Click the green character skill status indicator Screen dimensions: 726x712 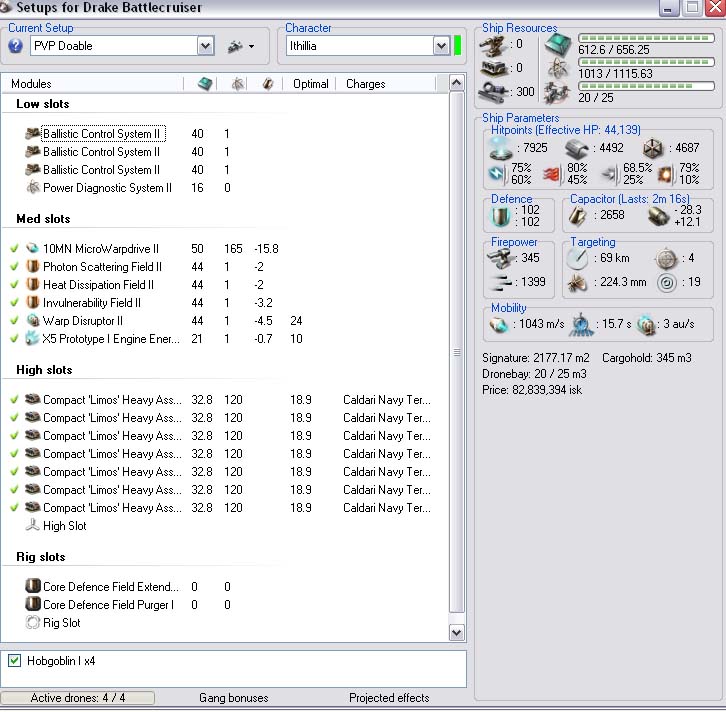pyautogui.click(x=457, y=46)
